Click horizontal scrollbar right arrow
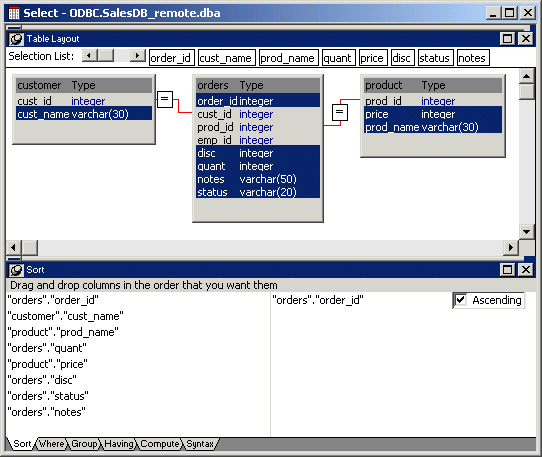The height and width of the screenshot is (457, 542). tap(511, 248)
